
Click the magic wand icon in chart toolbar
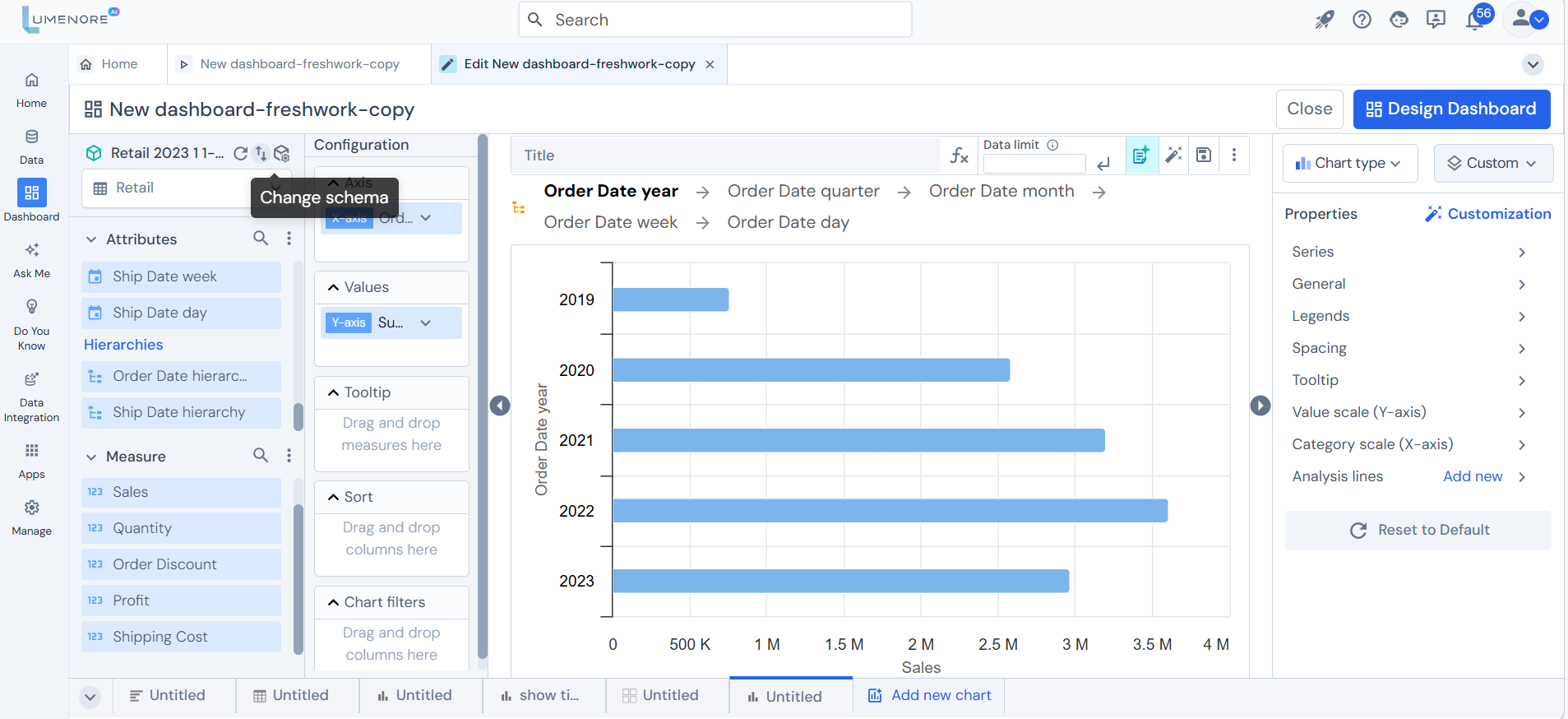1173,155
